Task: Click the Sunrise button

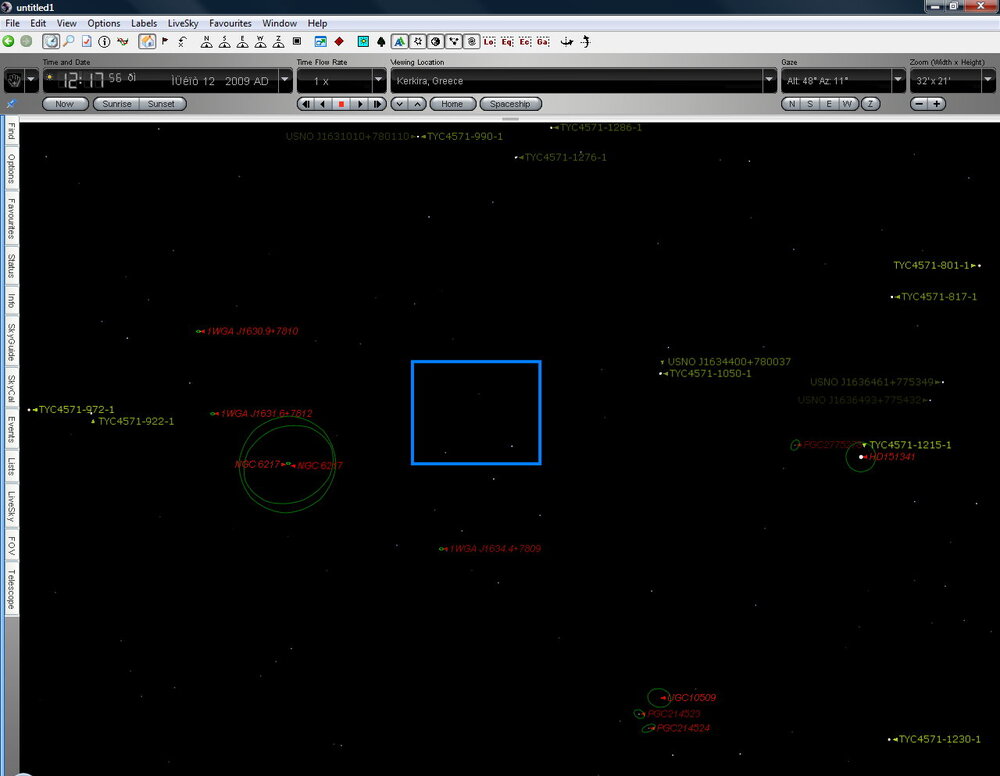Action: (x=117, y=104)
